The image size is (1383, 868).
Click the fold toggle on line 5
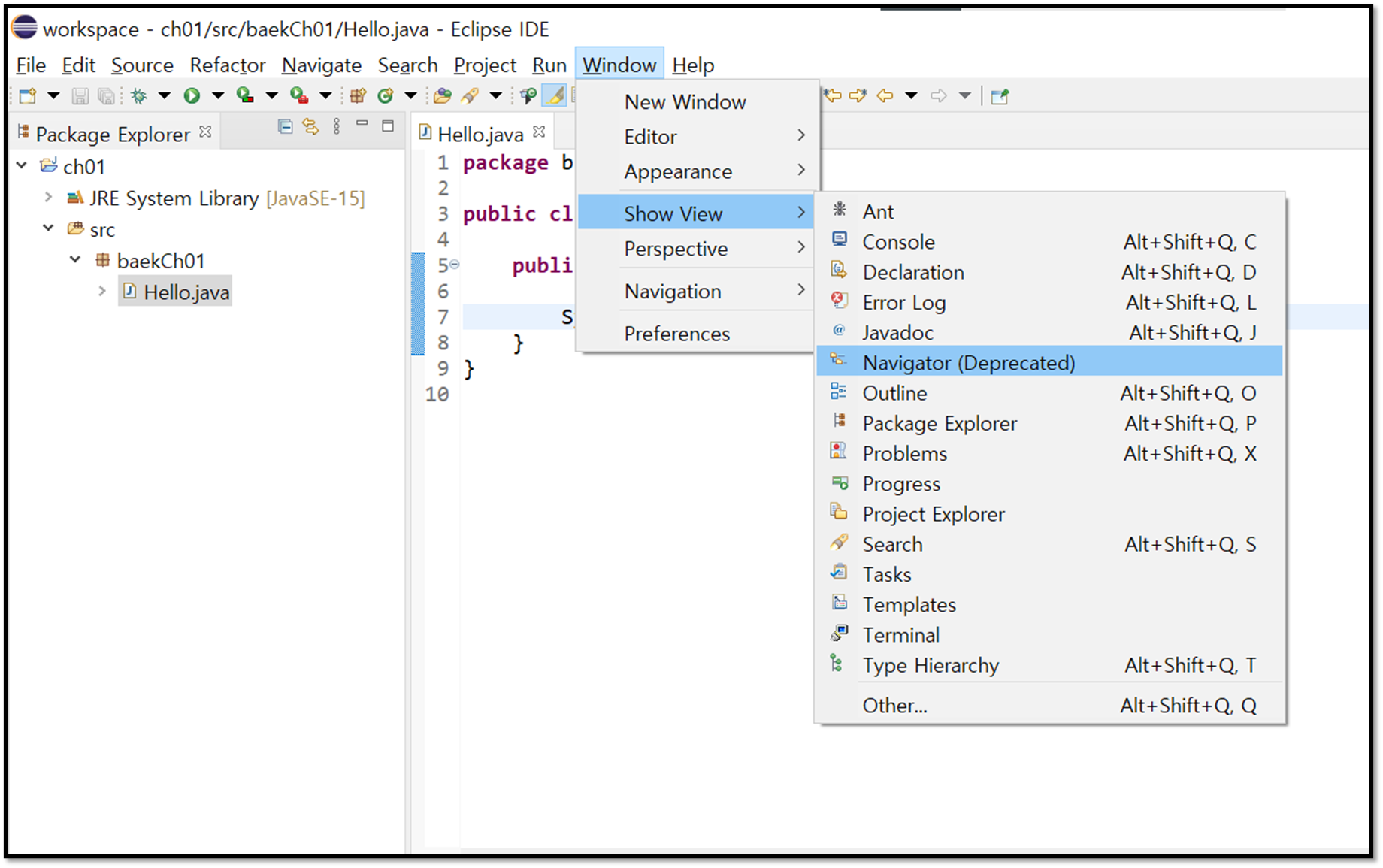point(455,265)
